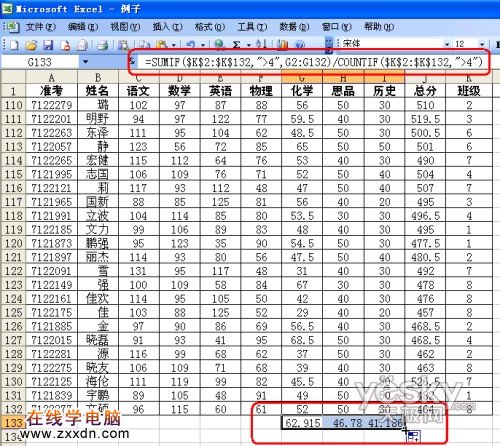The image size is (500, 446).
Task: Paste with the clipboard Paste icon
Action: tap(162, 45)
